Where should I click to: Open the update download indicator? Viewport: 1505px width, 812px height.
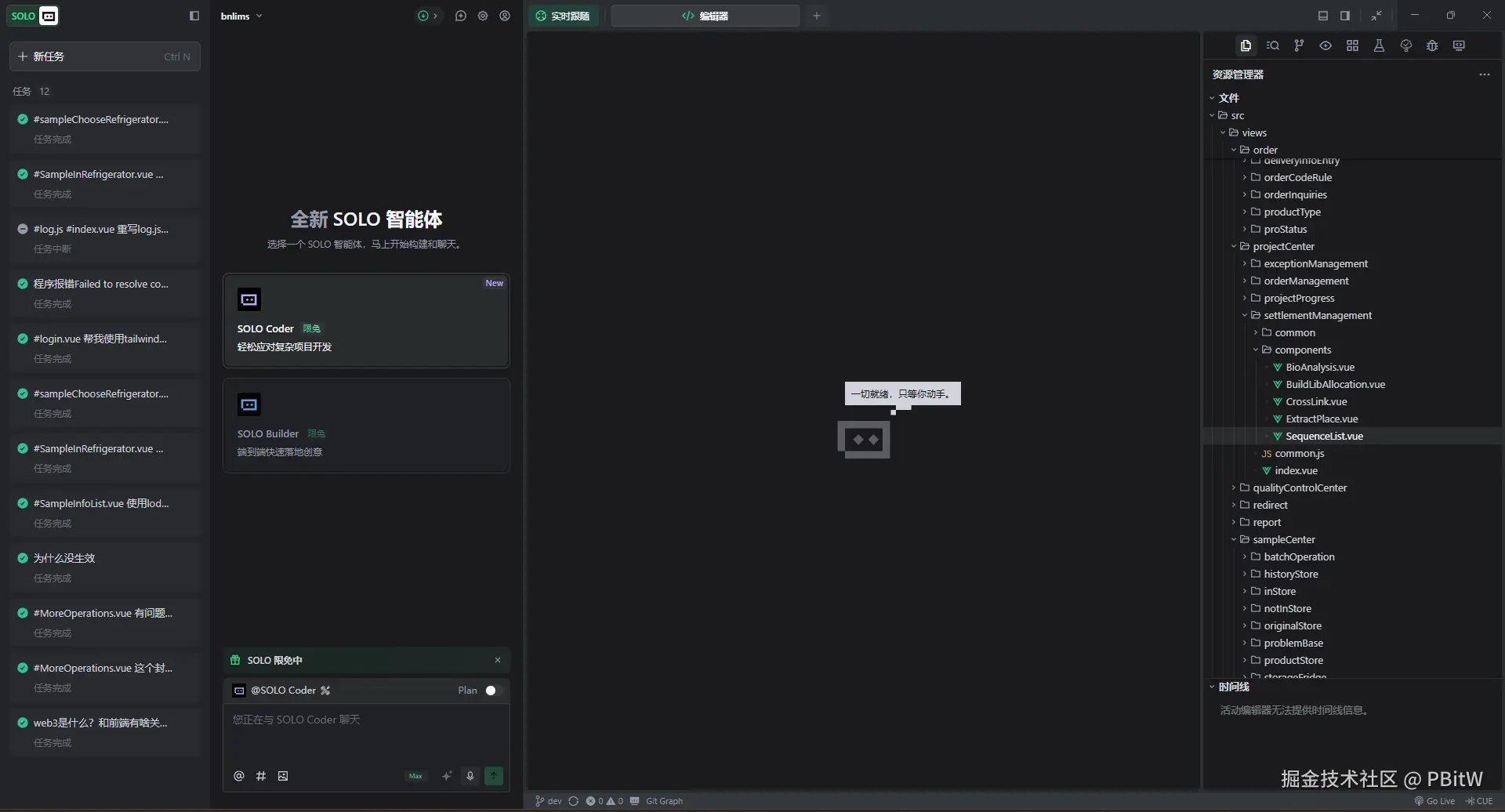tap(427, 16)
